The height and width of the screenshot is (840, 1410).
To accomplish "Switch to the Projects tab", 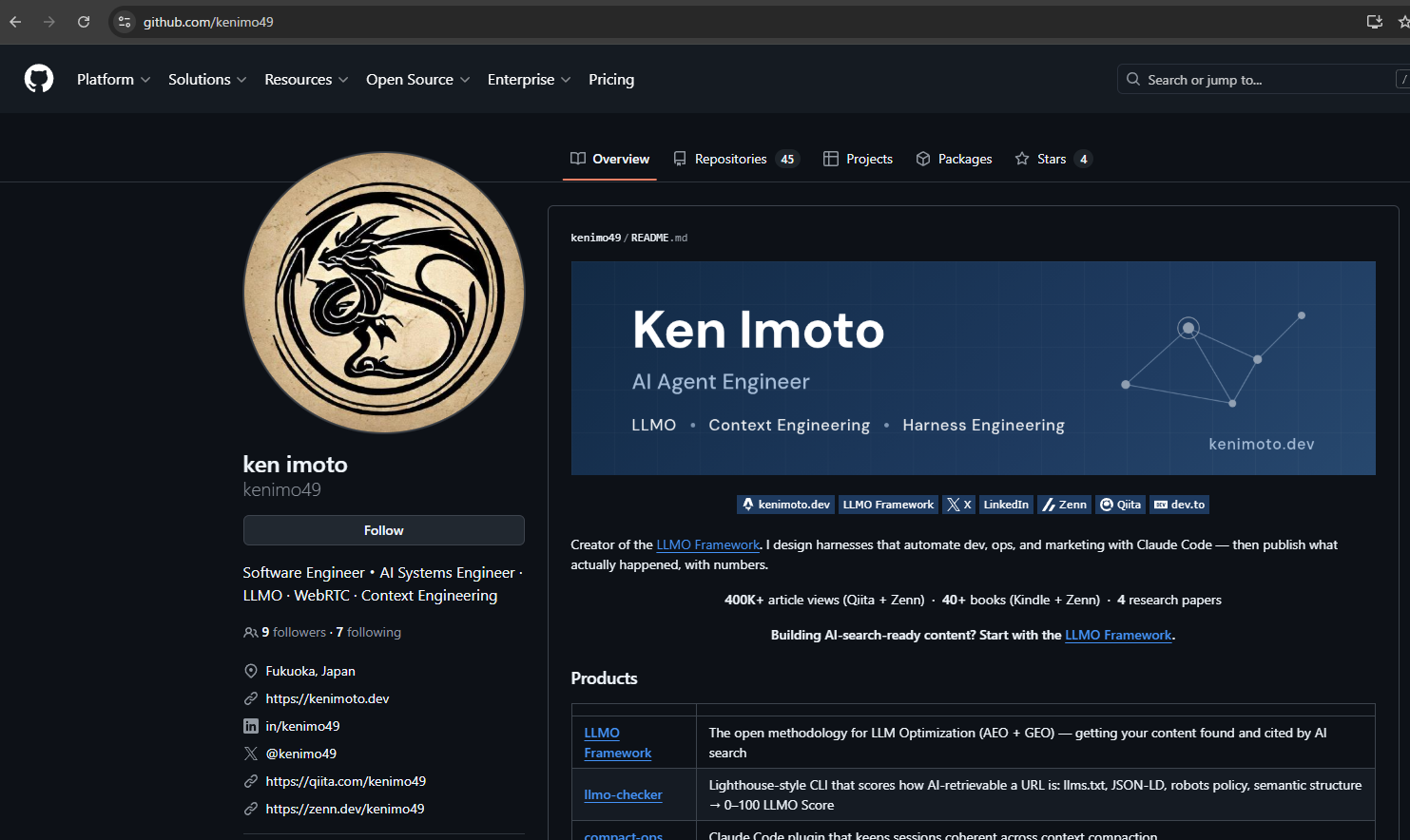I will [x=858, y=159].
